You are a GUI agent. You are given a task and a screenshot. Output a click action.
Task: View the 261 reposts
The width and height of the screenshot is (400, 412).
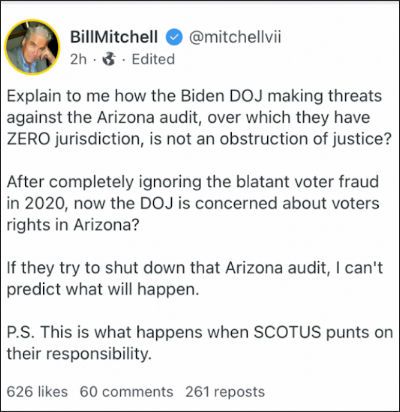coord(225,392)
